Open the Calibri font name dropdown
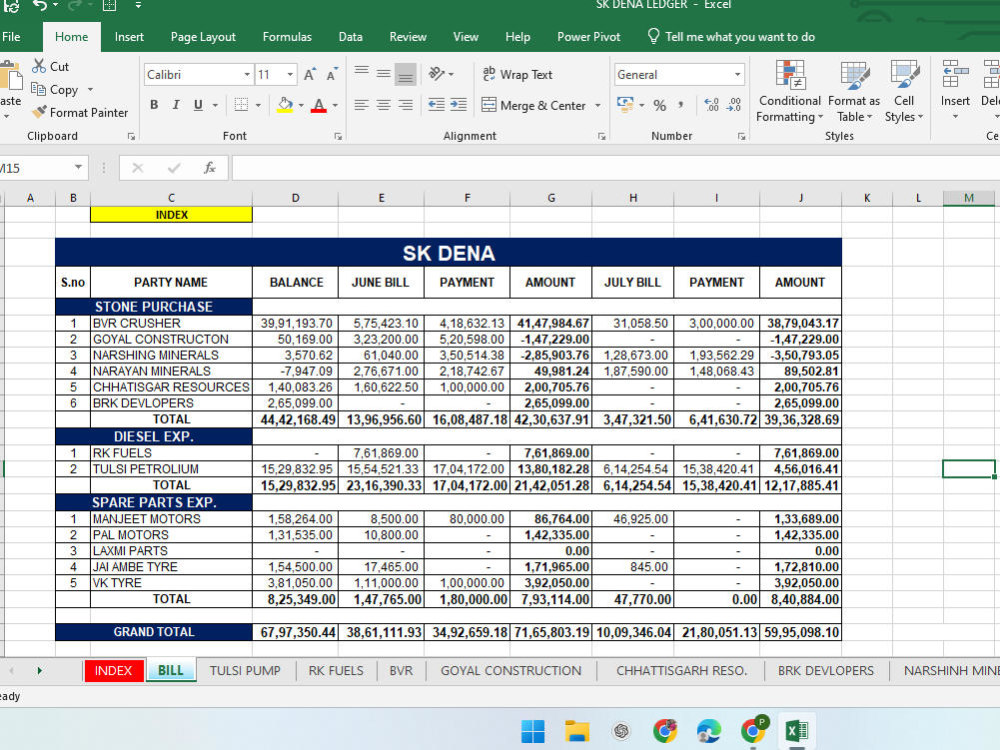 pyautogui.click(x=247, y=75)
